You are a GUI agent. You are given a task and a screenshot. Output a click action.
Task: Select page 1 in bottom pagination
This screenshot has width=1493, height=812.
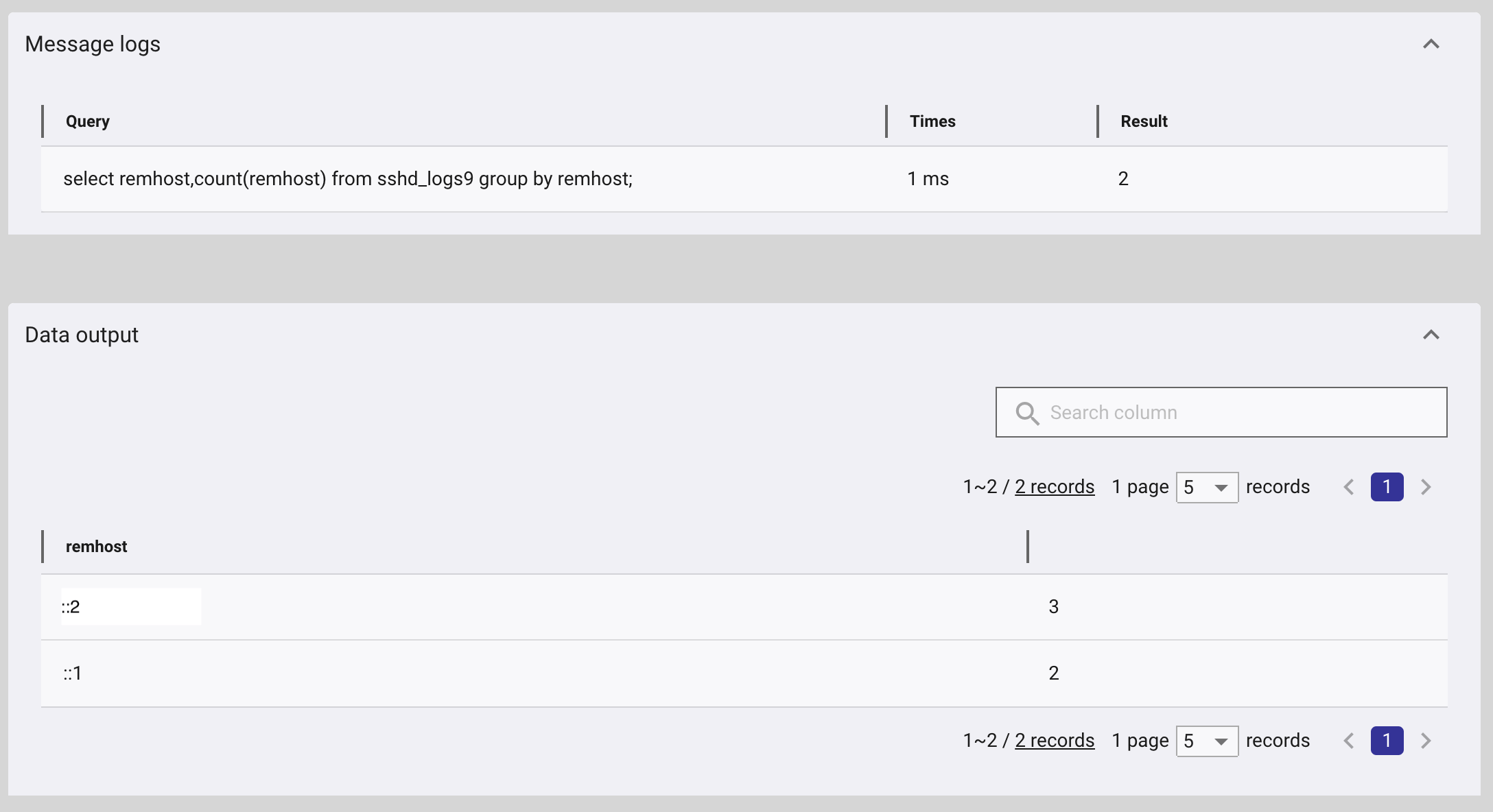point(1387,741)
